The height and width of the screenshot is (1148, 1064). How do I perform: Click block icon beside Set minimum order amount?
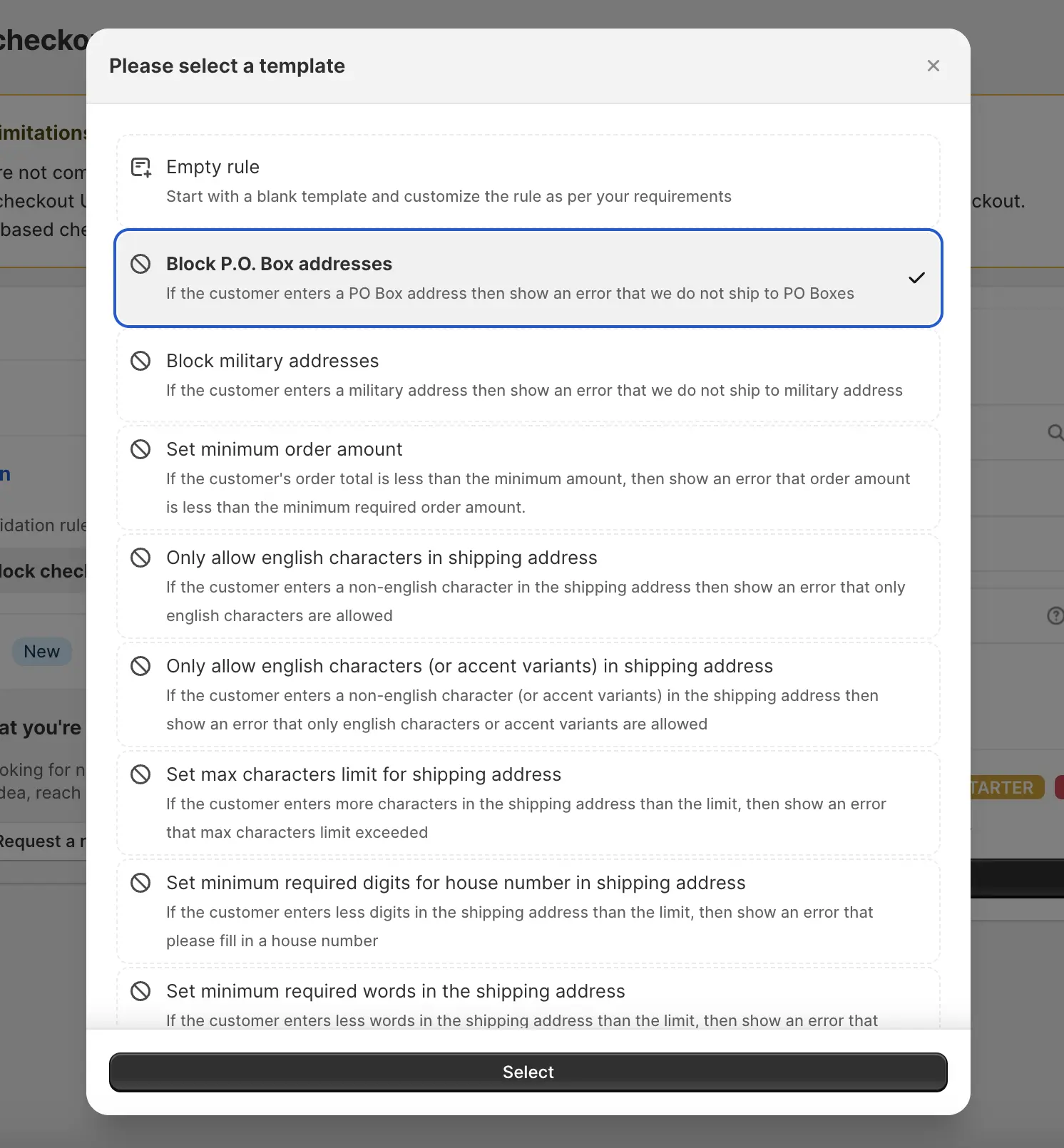140,449
